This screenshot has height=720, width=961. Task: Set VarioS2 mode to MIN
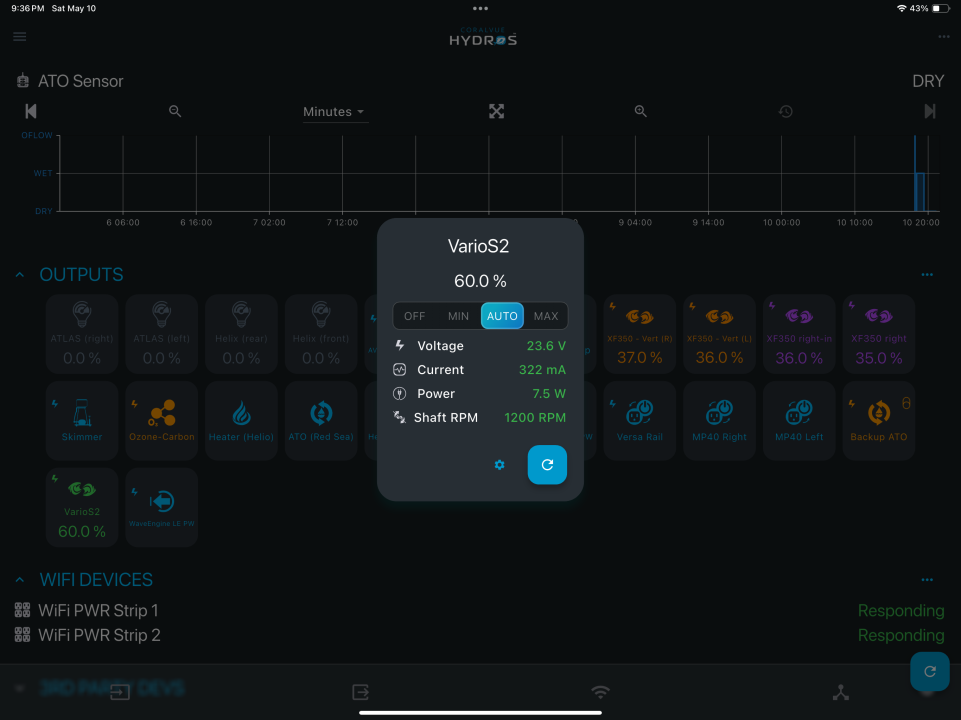(x=458, y=316)
